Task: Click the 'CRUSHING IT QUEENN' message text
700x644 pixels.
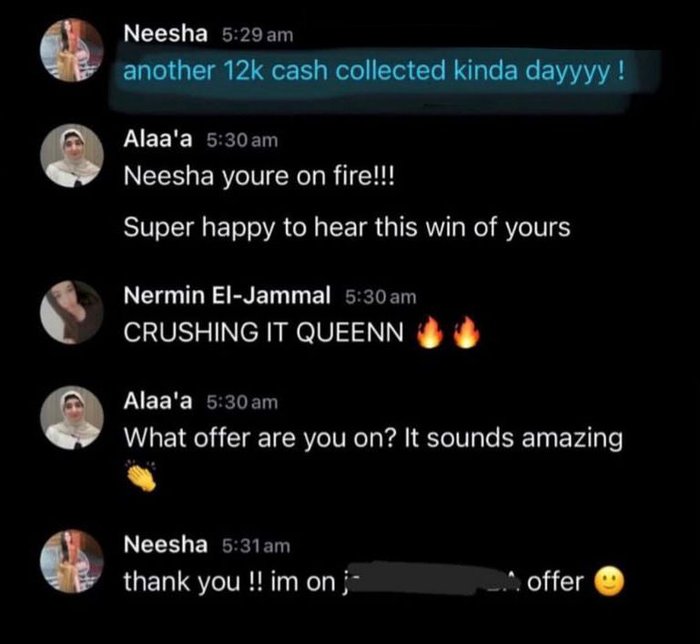Action: pyautogui.click(x=263, y=332)
